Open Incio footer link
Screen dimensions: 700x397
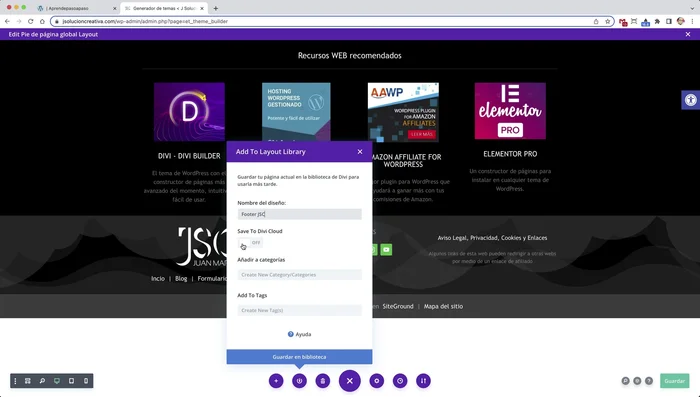click(158, 278)
